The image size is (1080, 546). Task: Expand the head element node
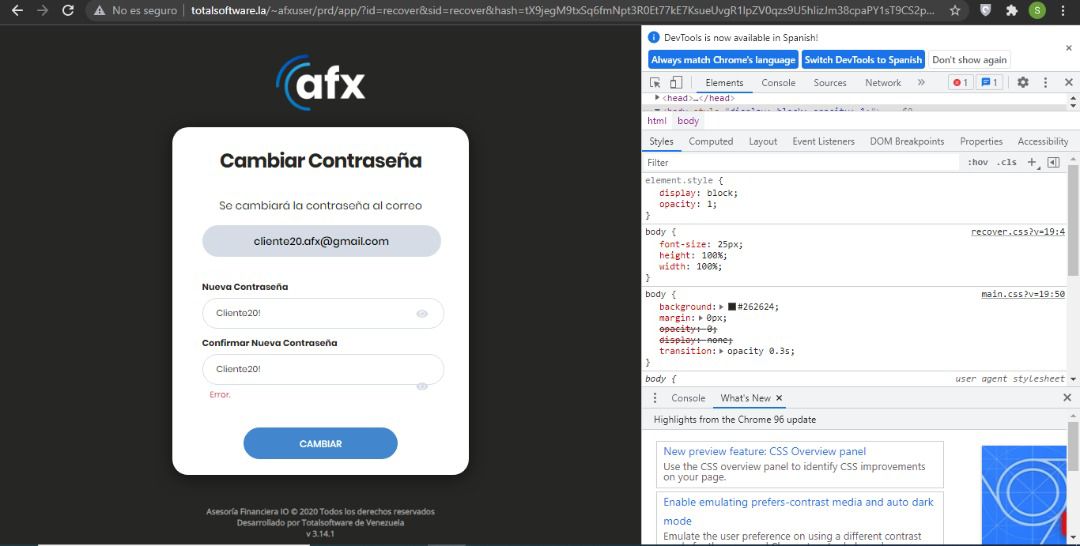[x=657, y=98]
